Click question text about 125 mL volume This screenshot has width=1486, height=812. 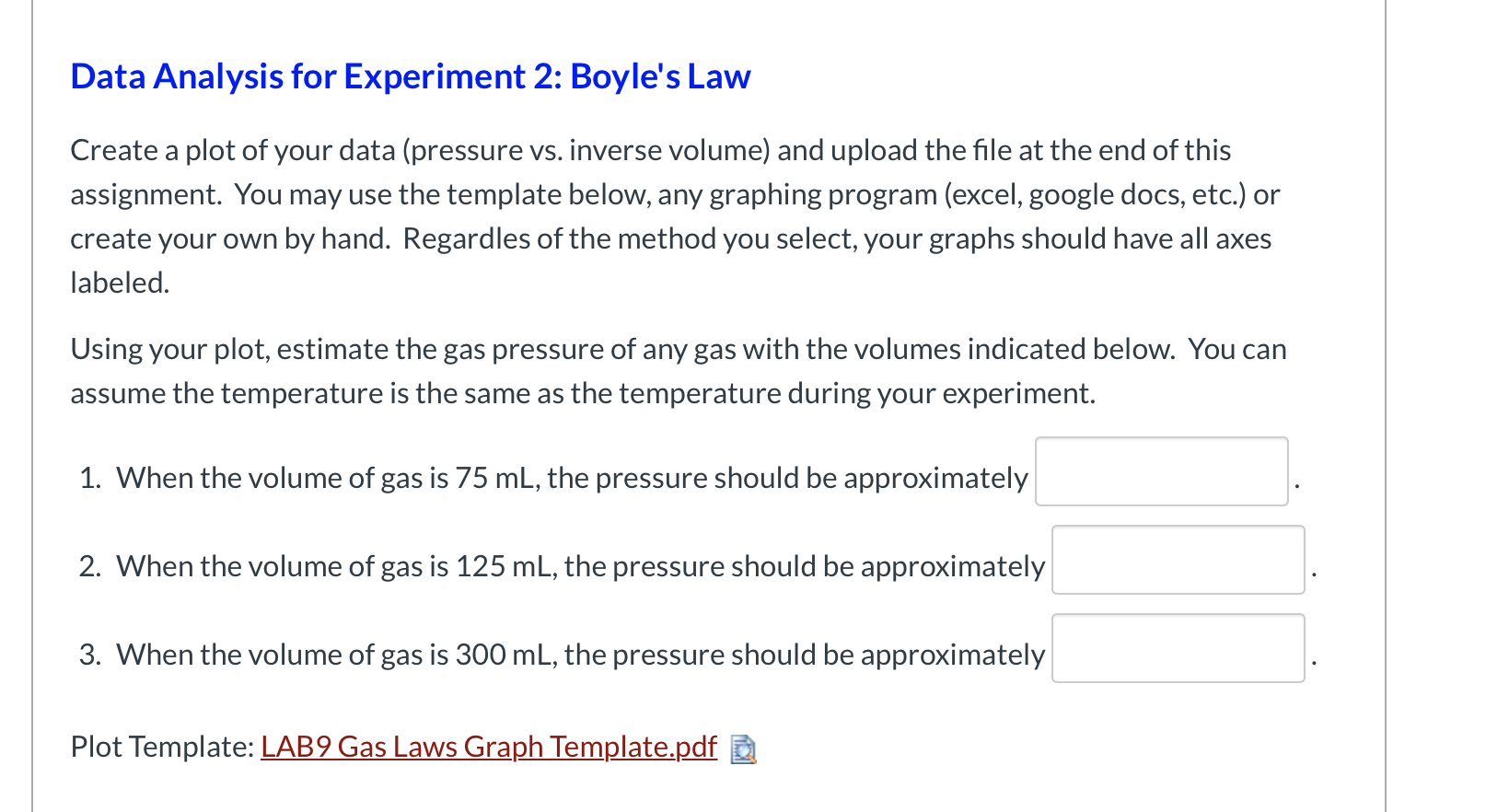580,566
